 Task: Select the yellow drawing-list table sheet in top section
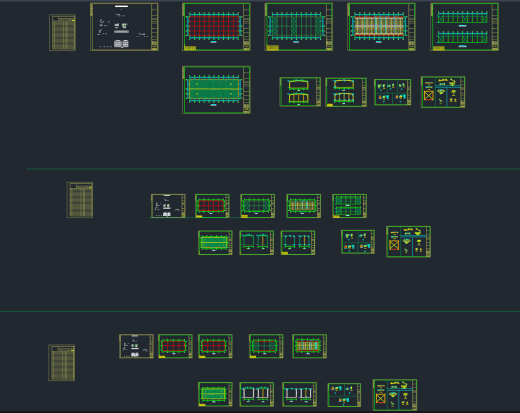click(62, 33)
